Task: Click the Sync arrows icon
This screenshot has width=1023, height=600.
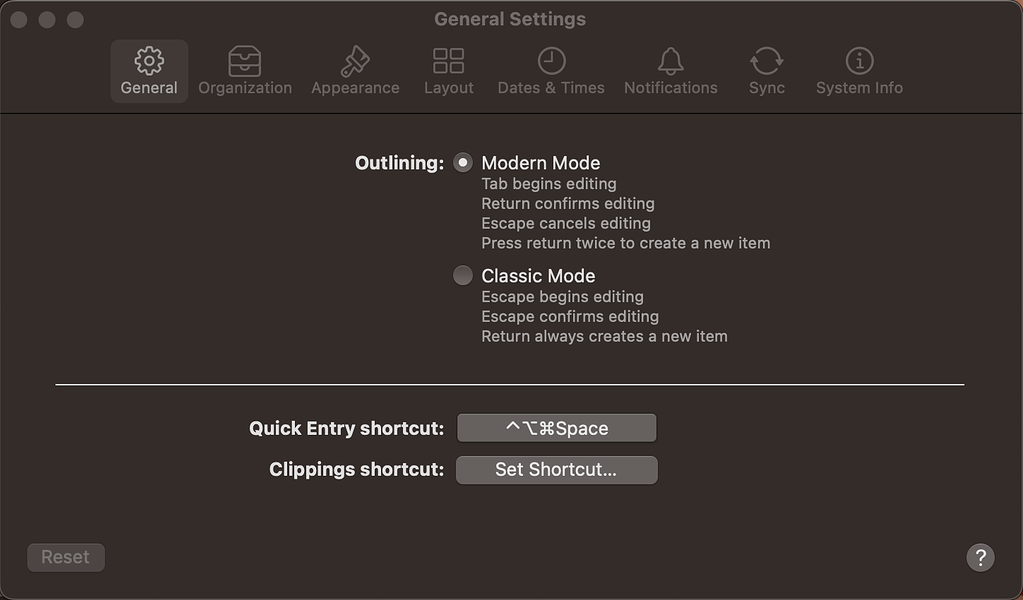Action: 766,62
